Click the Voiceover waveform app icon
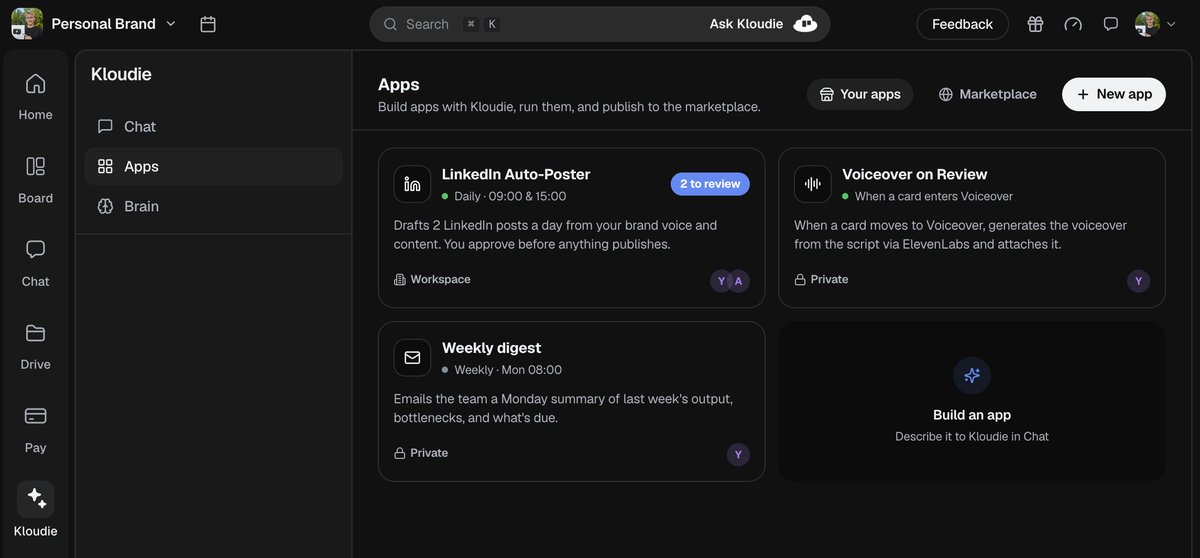Screen dimensions: 1200x558 (x=813, y=184)
